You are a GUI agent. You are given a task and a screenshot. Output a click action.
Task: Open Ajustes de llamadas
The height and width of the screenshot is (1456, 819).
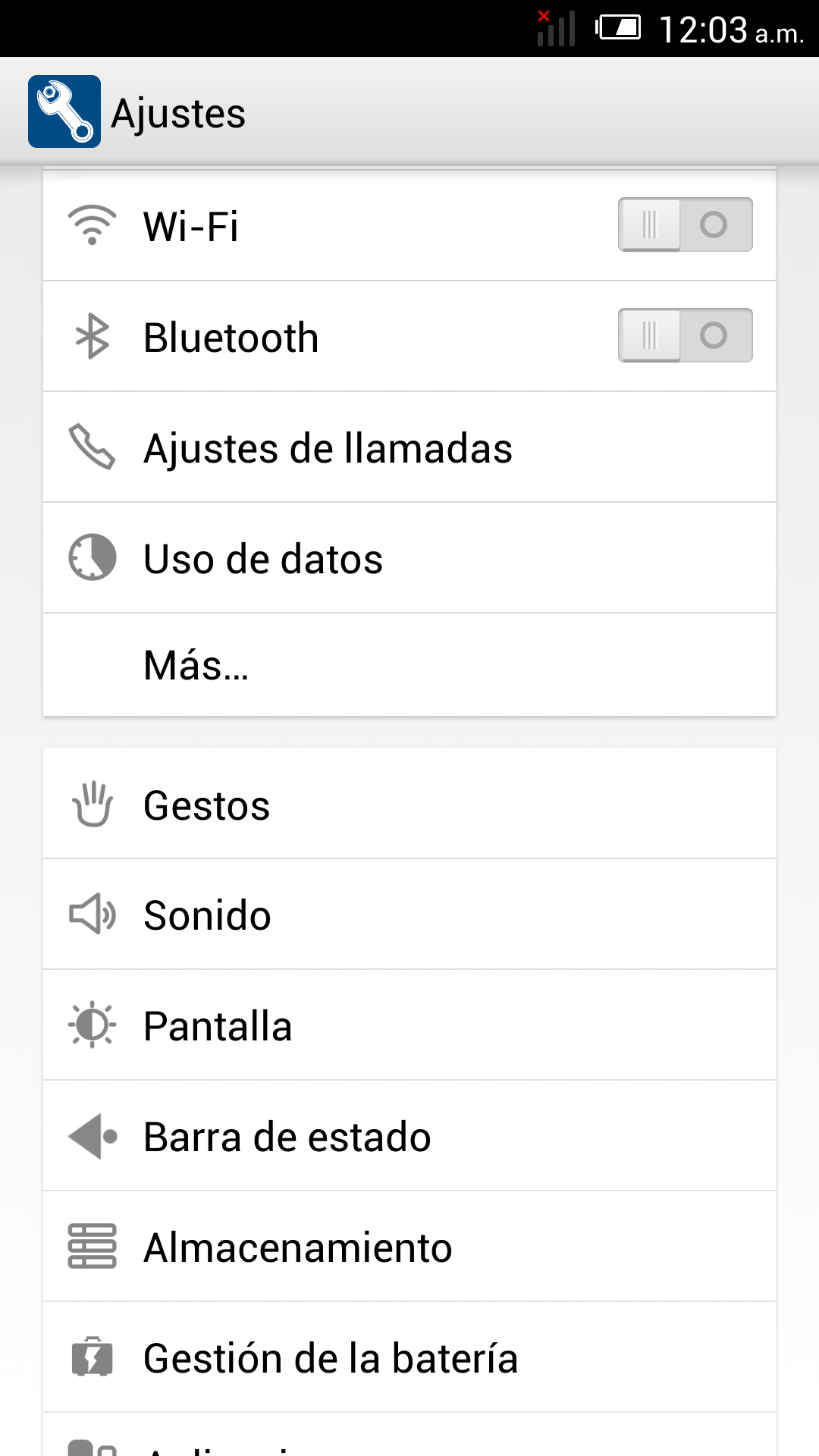(328, 448)
